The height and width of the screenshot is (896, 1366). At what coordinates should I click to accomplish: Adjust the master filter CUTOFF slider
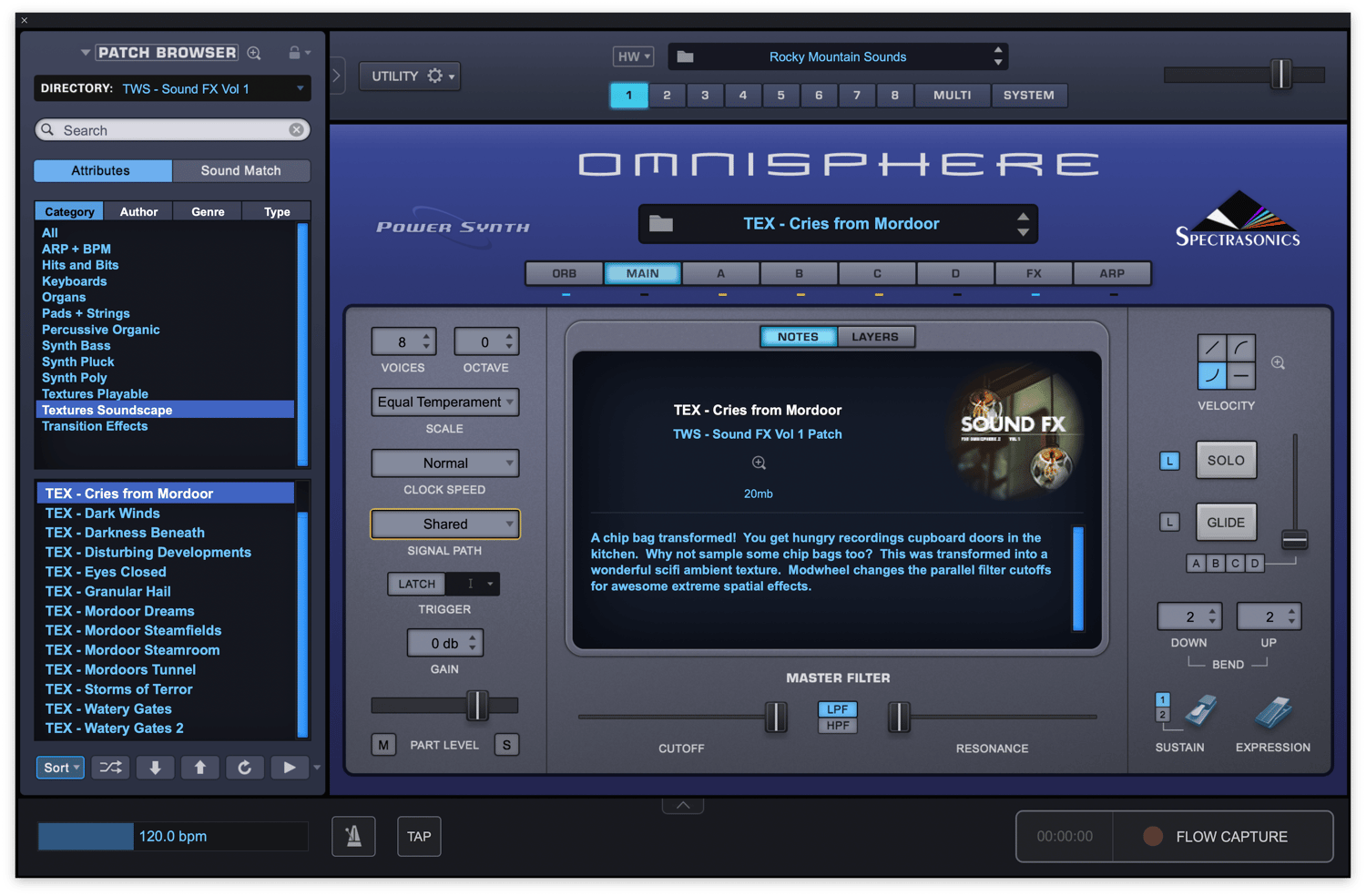776,717
